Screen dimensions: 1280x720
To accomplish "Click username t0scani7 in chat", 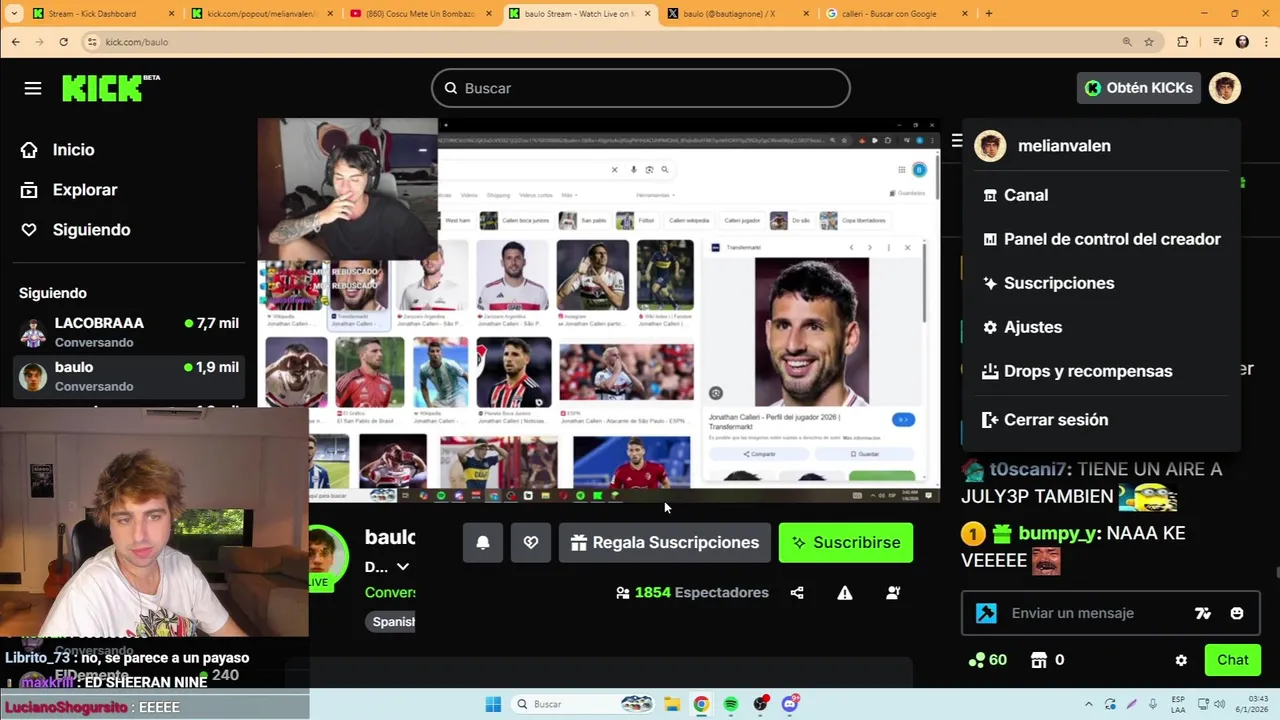I will [x=1030, y=469].
